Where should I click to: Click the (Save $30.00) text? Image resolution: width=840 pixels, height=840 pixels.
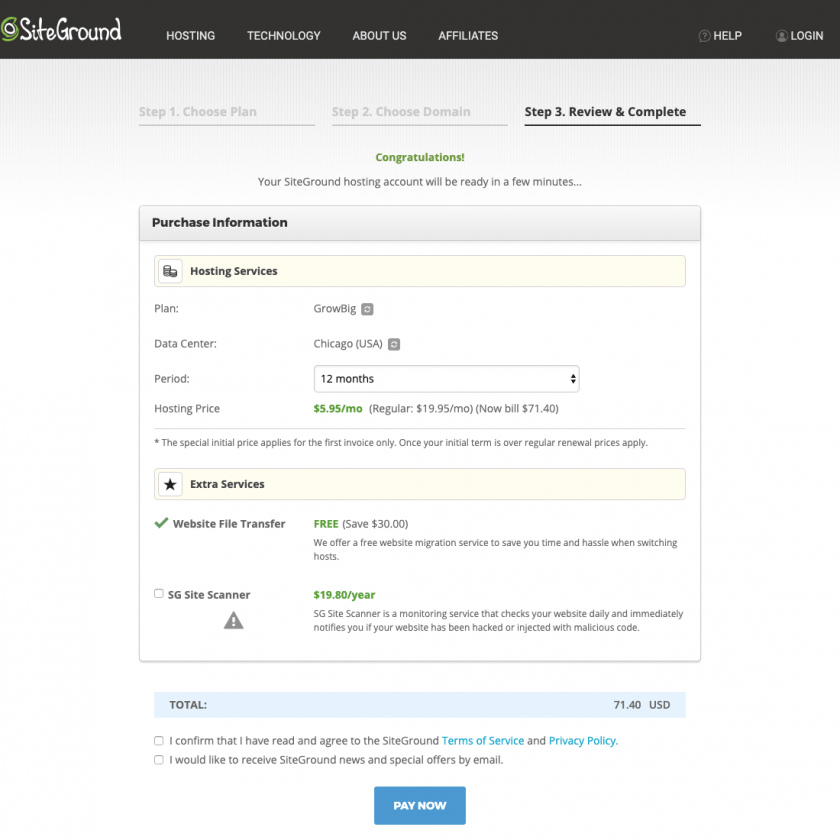point(375,524)
